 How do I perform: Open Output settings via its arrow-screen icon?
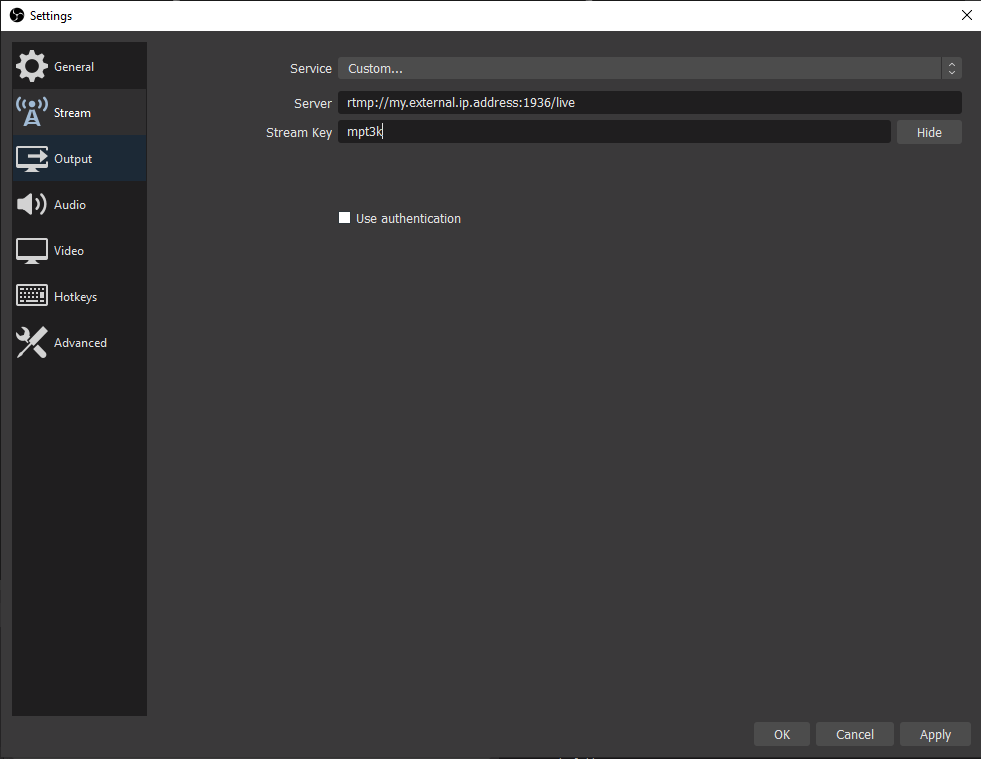pos(32,159)
